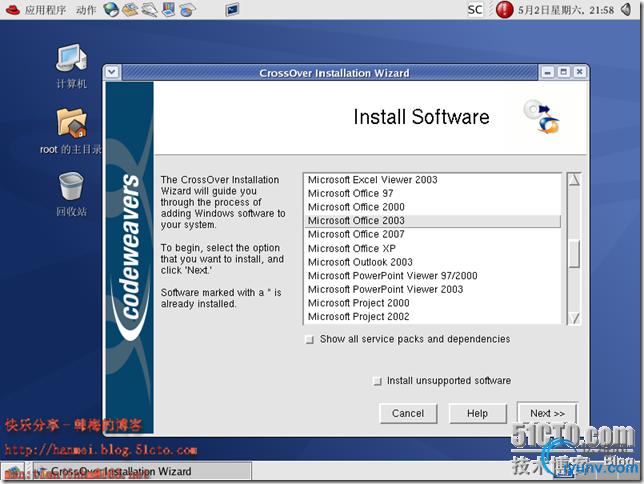Open the 计算机 computer desktop icon
The image size is (644, 484).
tap(71, 67)
